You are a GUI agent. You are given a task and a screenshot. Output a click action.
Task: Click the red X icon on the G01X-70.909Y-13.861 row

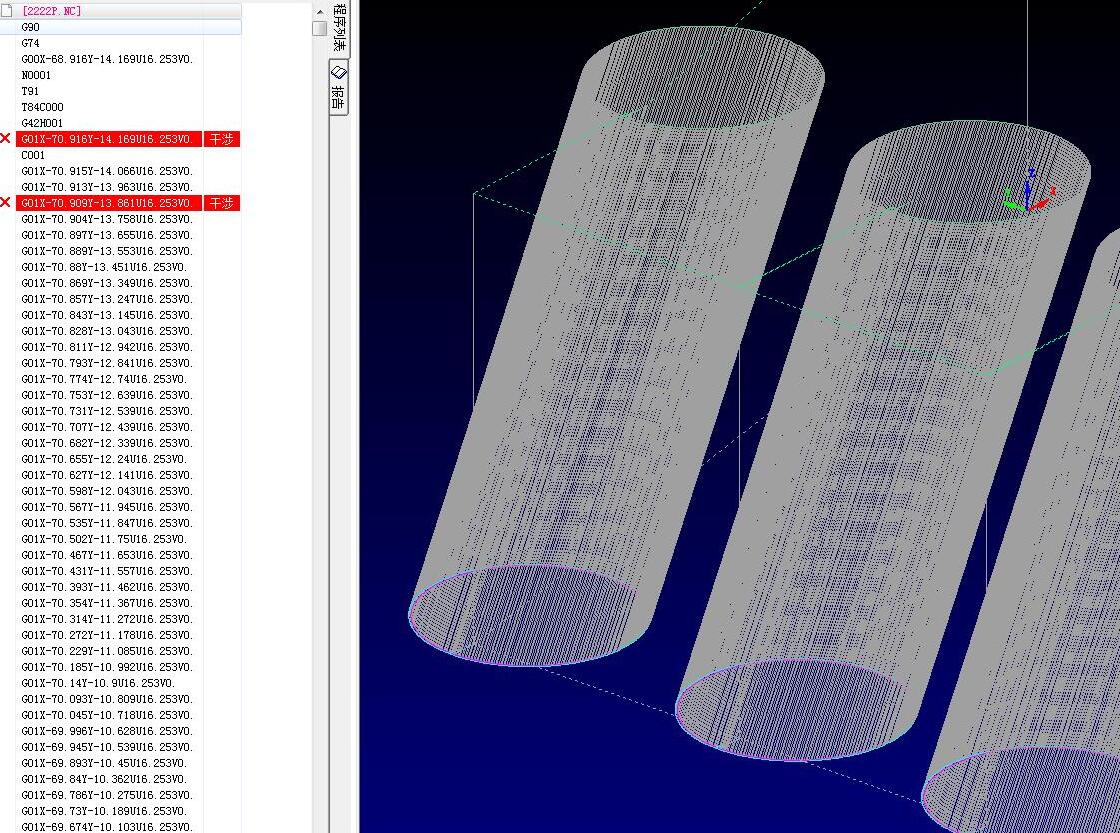point(6,203)
